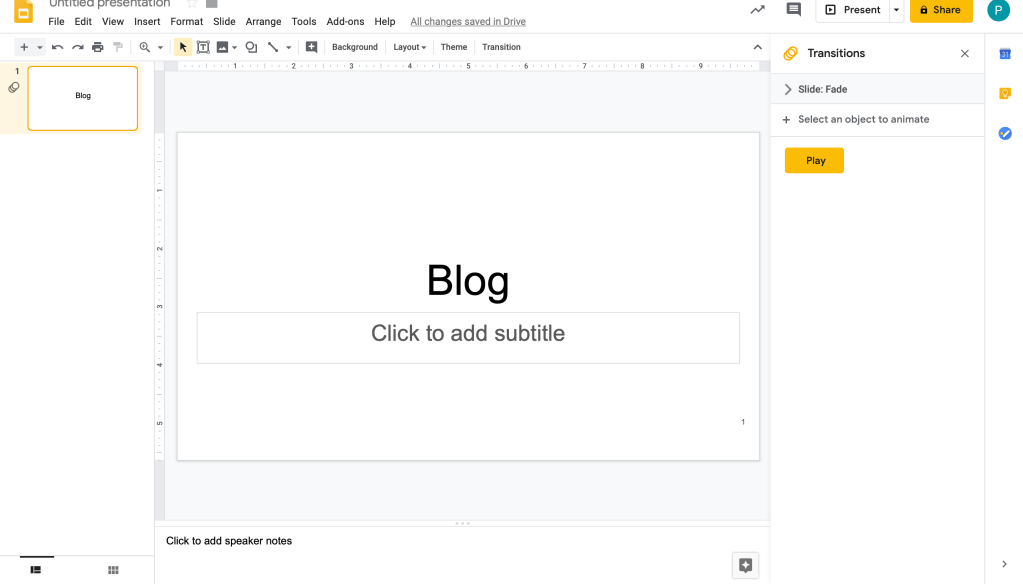Add a comment using toolbar icon

pyautogui.click(x=311, y=47)
